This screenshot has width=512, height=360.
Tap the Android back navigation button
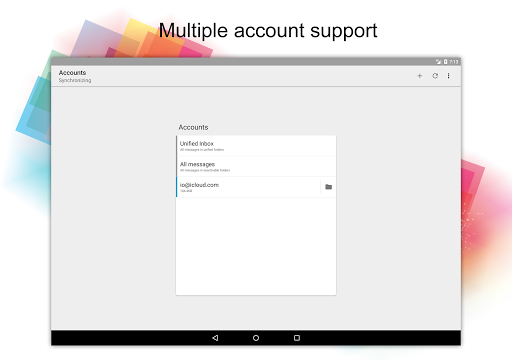coord(215,338)
